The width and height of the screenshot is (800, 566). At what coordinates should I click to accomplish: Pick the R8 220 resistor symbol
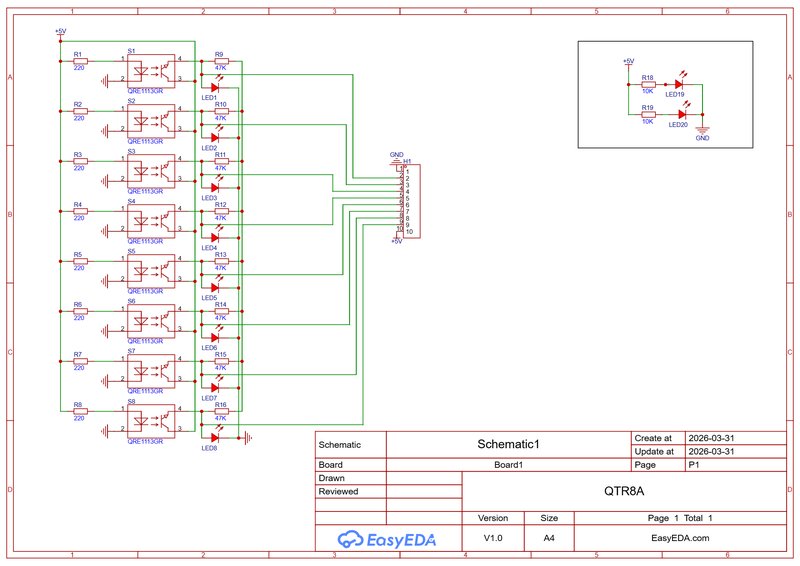[81, 411]
